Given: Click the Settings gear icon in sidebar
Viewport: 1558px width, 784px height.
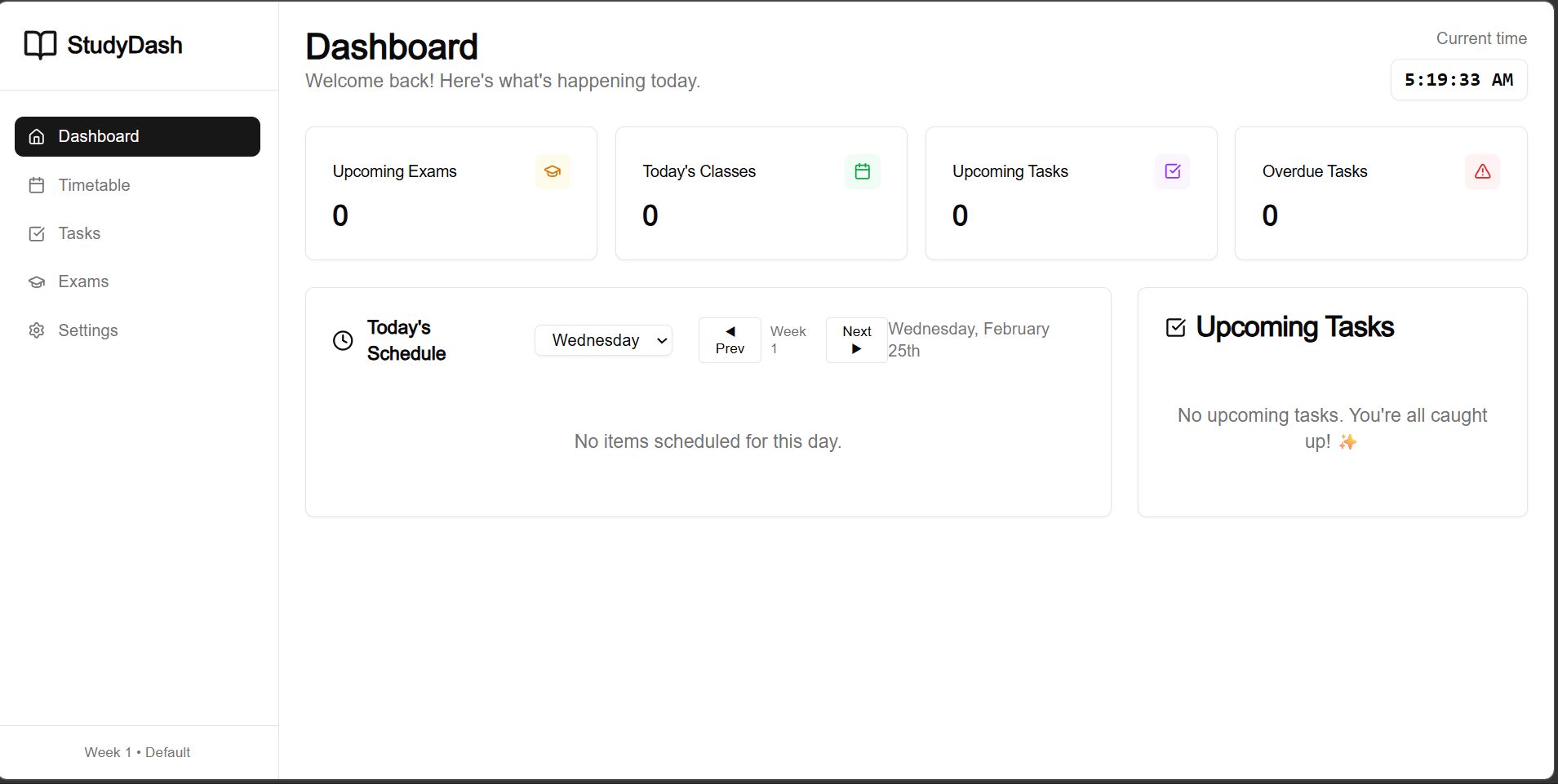Looking at the screenshot, I should point(37,330).
